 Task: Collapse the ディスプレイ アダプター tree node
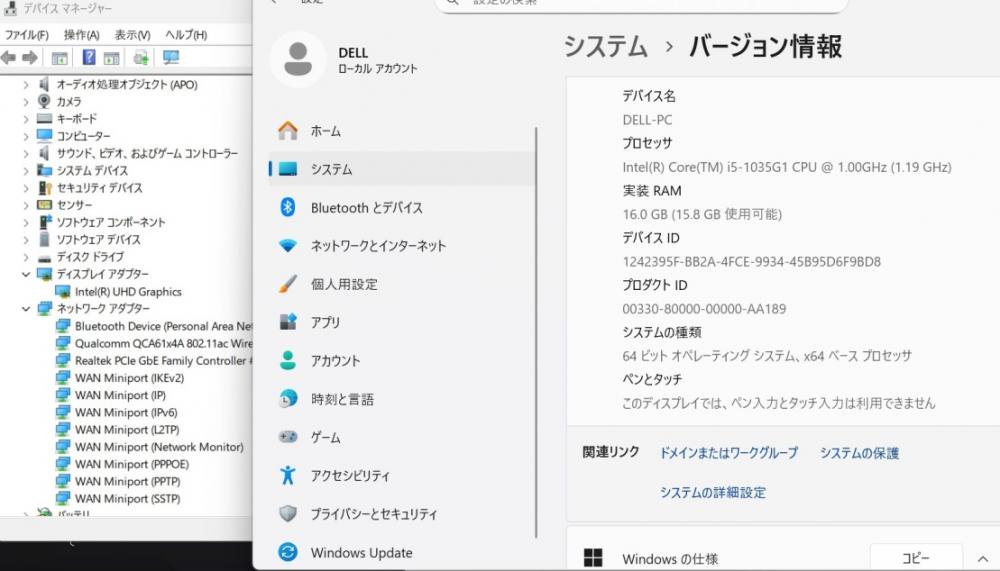coord(26,274)
